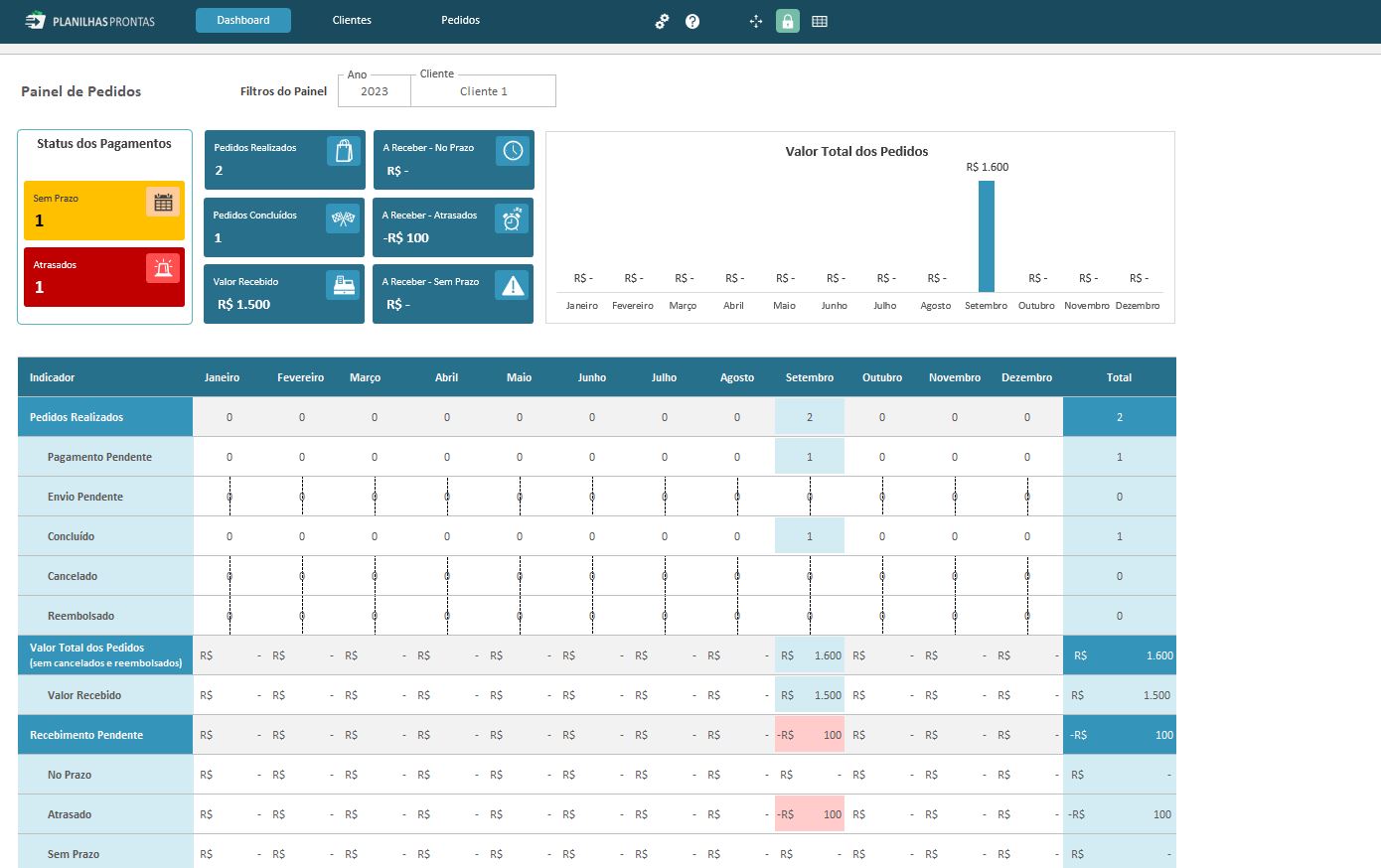Click cash register icon on Valor Recebido

[343, 285]
